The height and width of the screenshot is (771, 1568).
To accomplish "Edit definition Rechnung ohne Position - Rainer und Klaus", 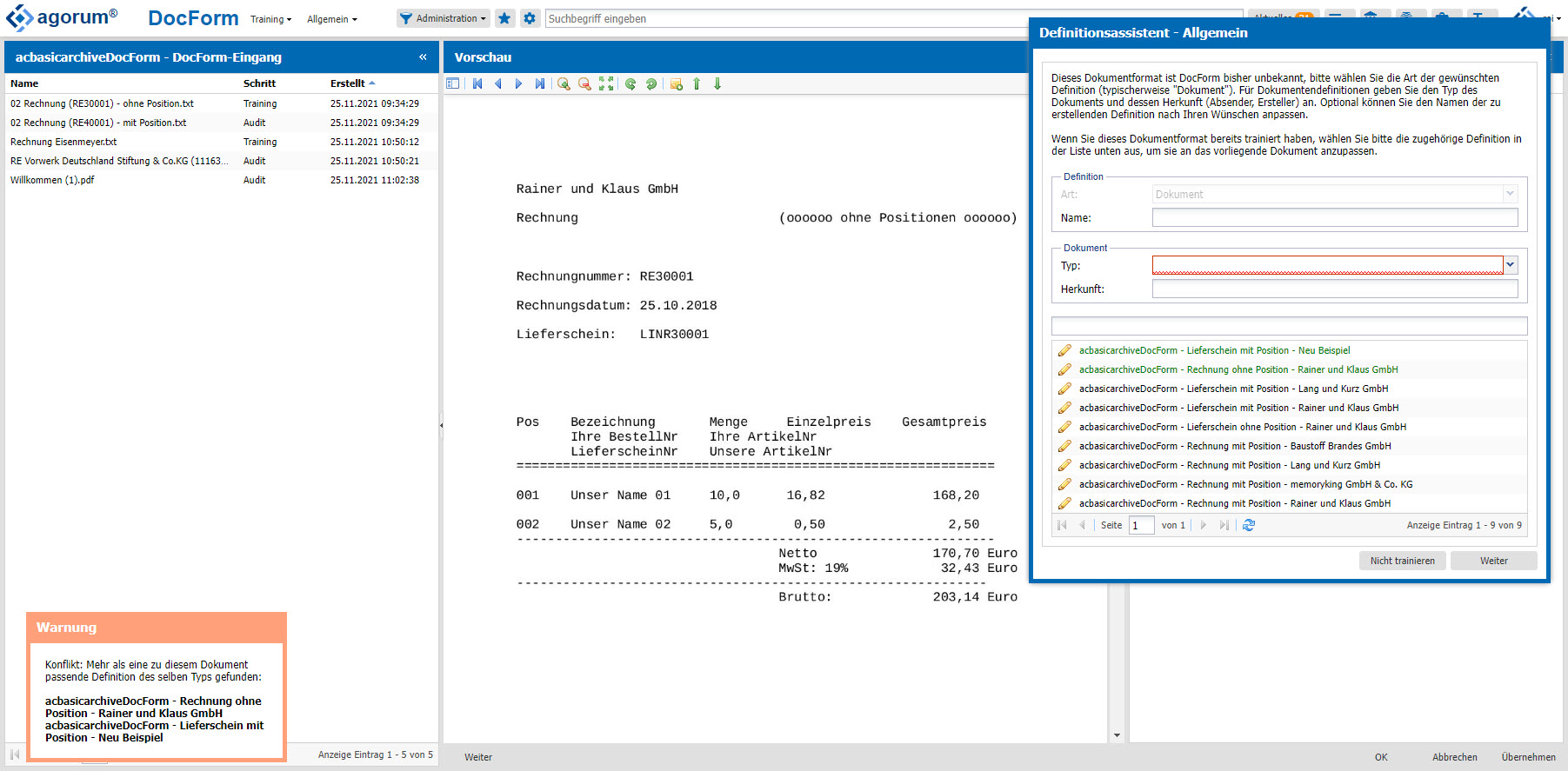I will click(1064, 369).
